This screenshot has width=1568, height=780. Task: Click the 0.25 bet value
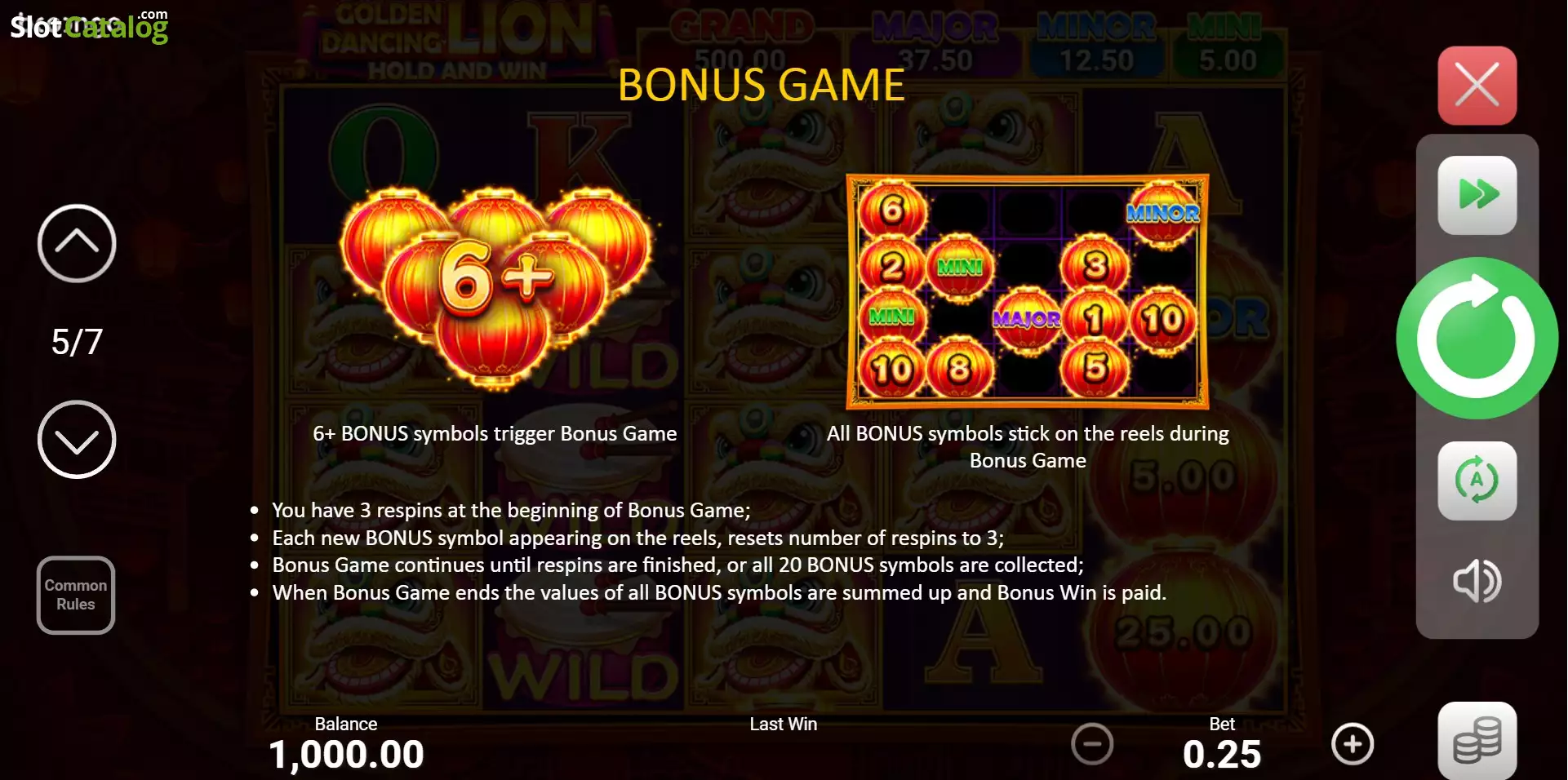click(x=1222, y=755)
